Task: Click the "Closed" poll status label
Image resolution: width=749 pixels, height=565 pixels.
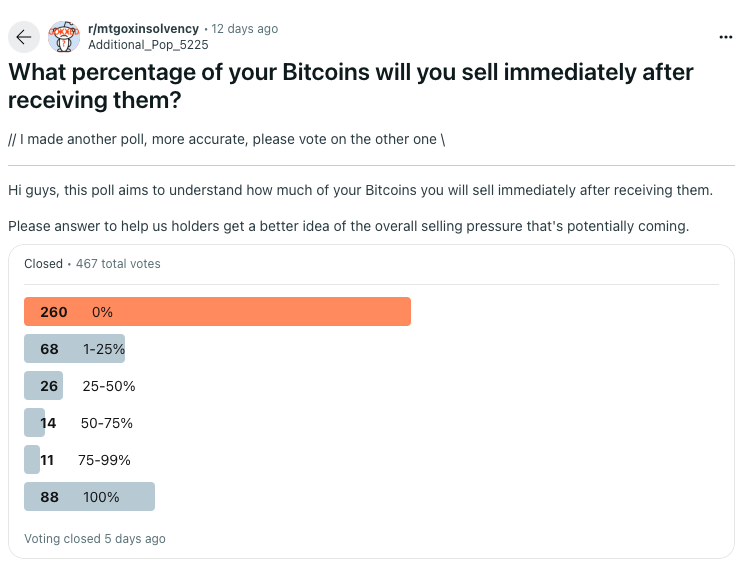Action: (43, 264)
